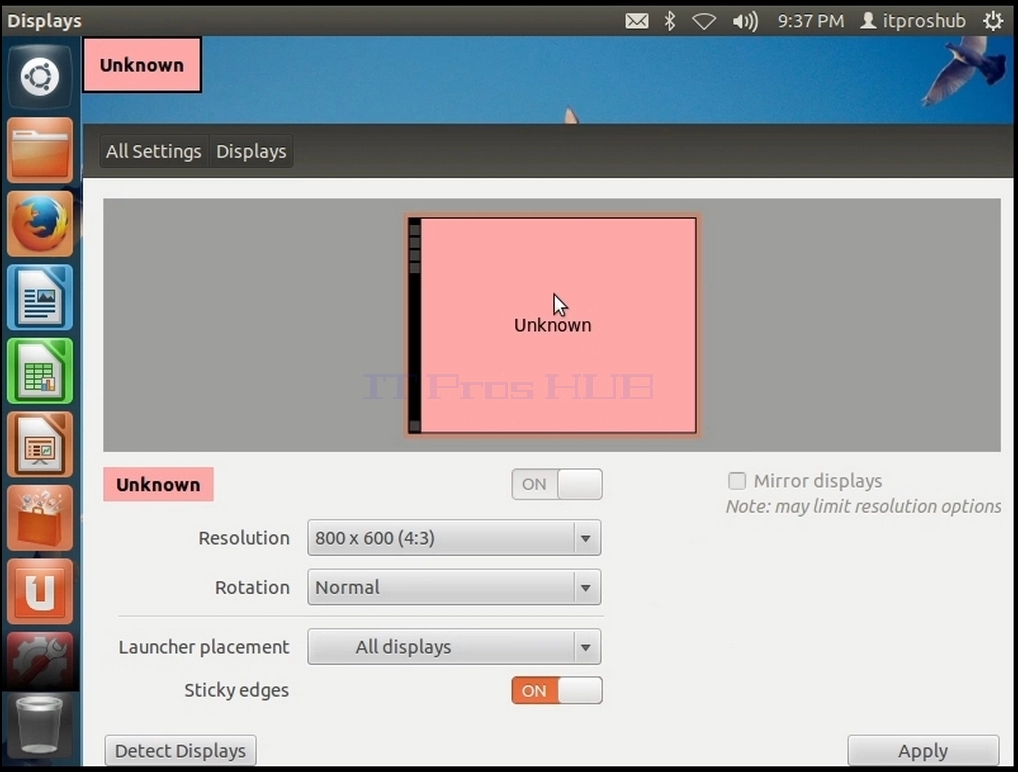Toggle the Unknown display ON switch
1018x772 pixels.
[557, 484]
